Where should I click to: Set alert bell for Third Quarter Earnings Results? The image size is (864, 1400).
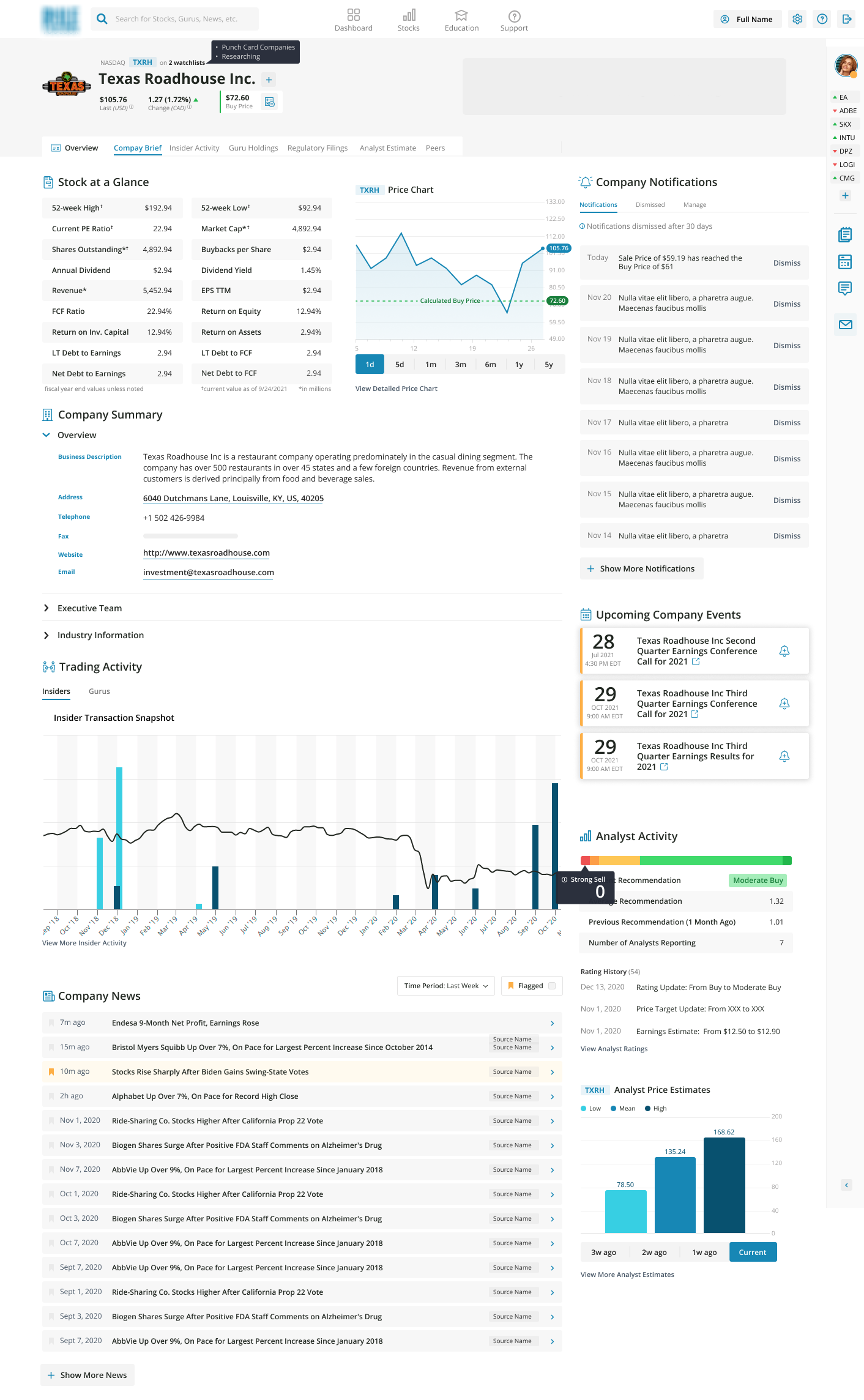click(784, 756)
